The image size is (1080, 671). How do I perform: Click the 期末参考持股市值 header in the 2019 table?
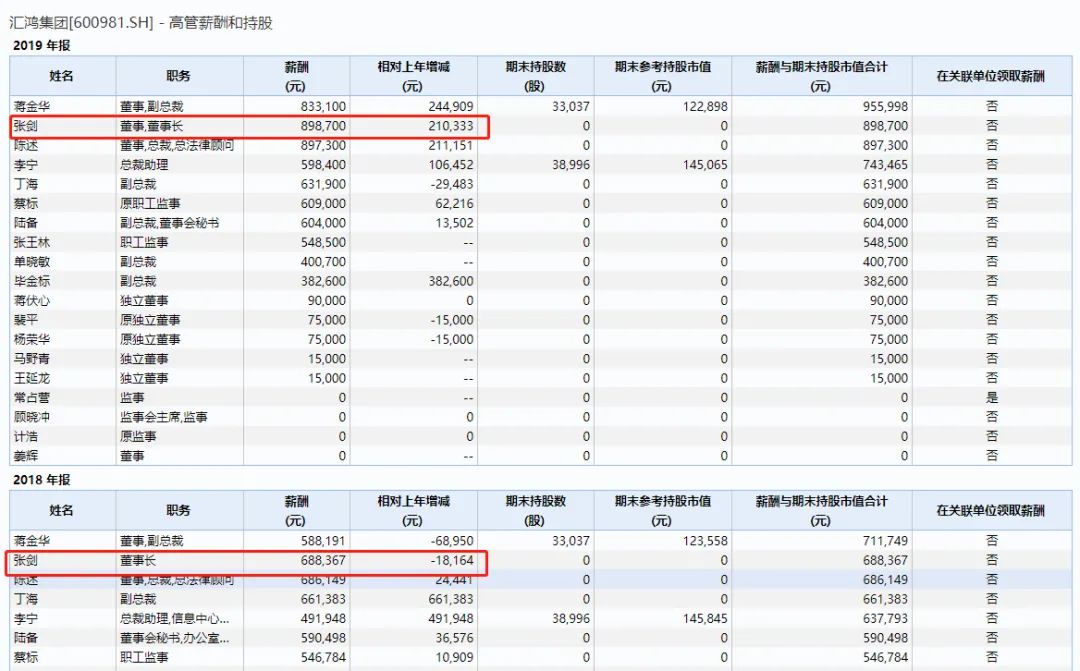pyautogui.click(x=662, y=76)
